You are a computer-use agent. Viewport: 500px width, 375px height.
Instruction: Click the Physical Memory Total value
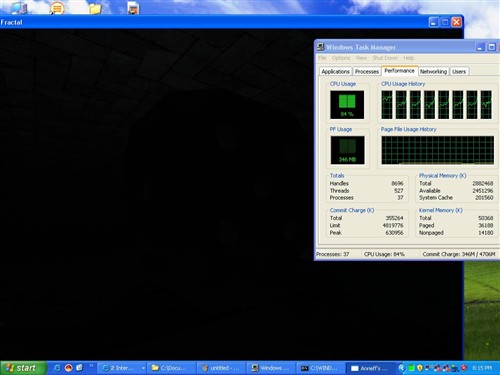pos(483,183)
